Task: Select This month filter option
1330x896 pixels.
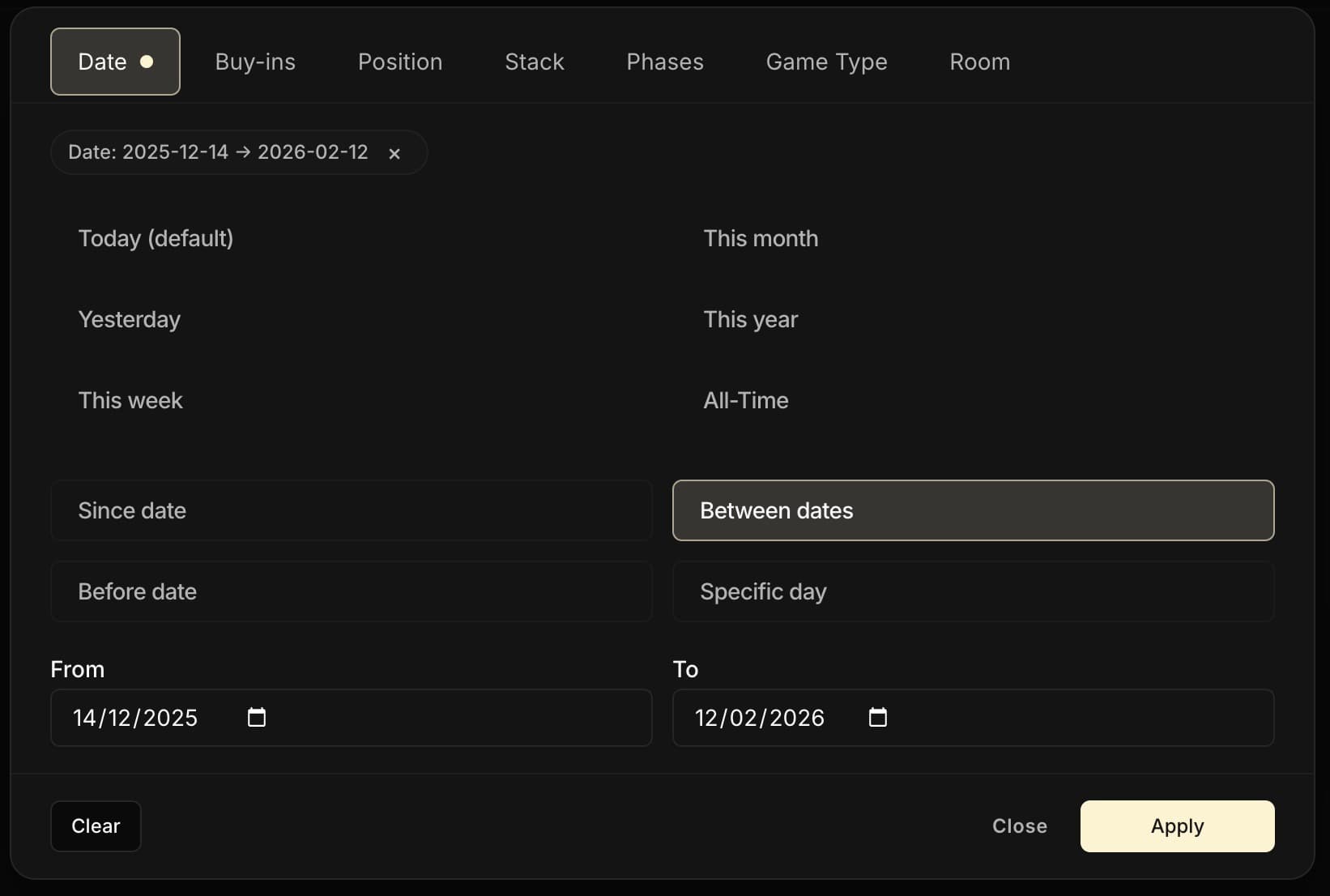Action: 761,238
